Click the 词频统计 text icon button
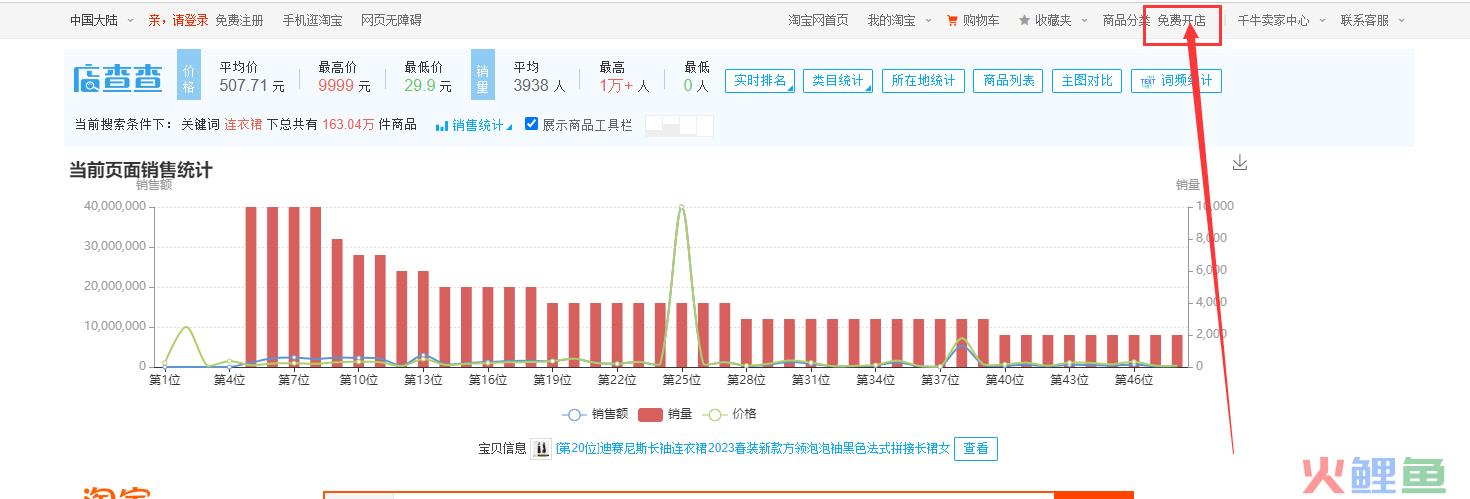This screenshot has width=1470, height=499. (1147, 81)
